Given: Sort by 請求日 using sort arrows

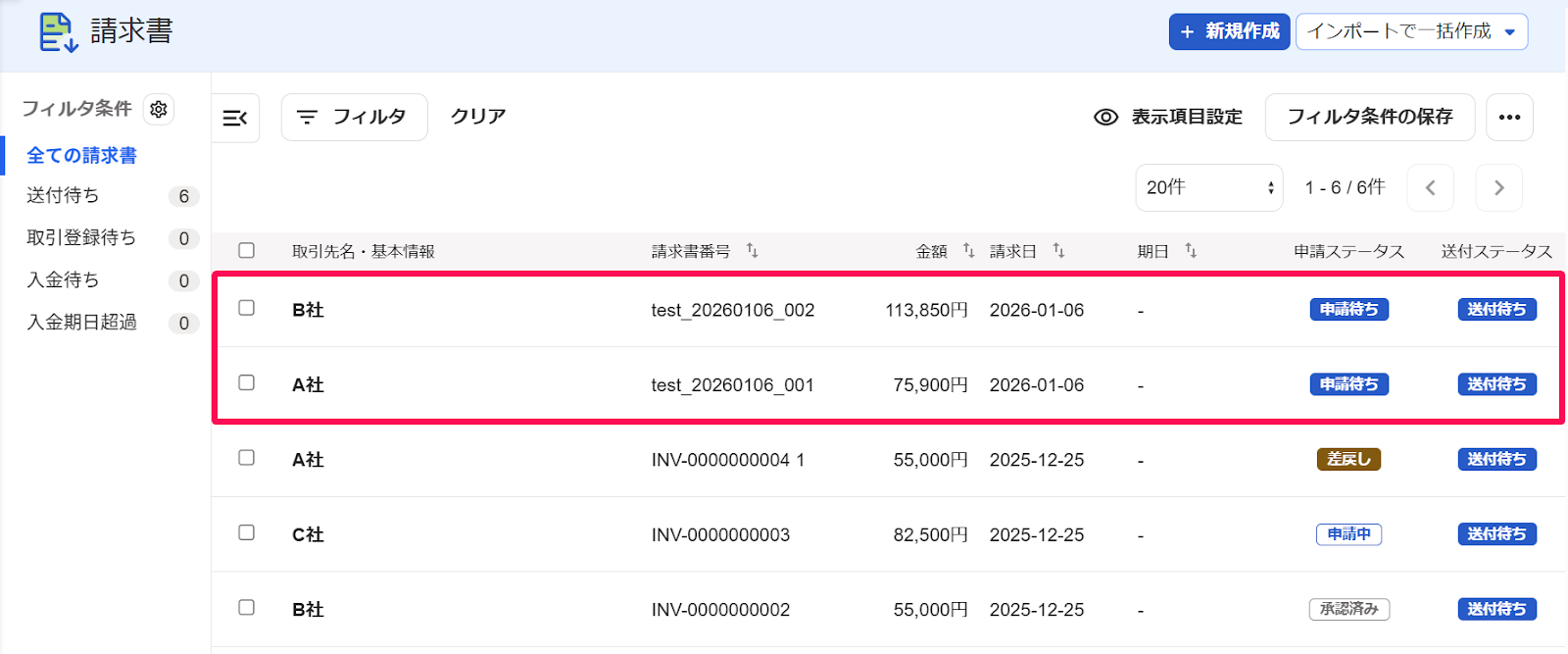Looking at the screenshot, I should point(1058,251).
